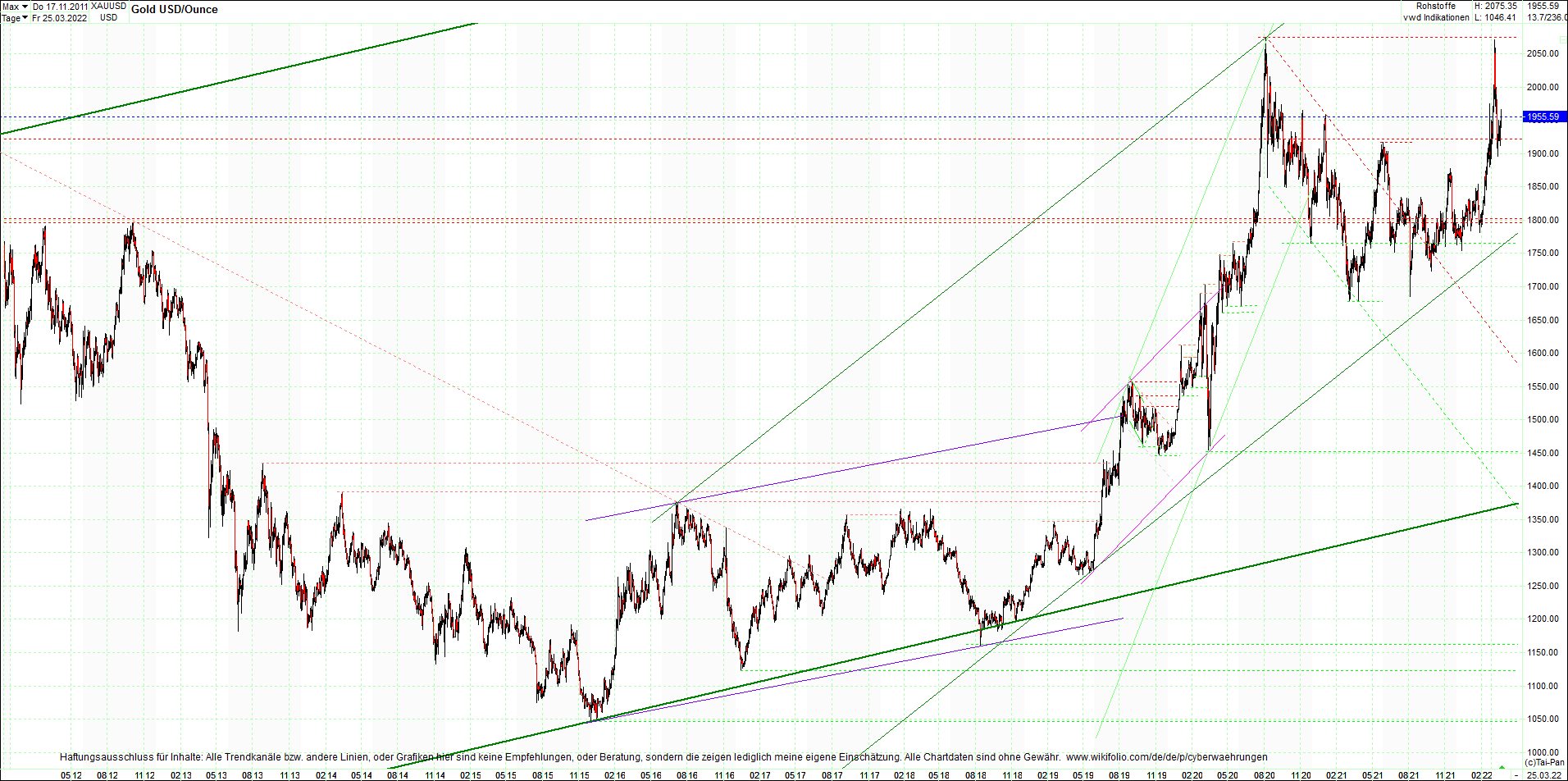Open the Tage interval dropdown

point(15,18)
